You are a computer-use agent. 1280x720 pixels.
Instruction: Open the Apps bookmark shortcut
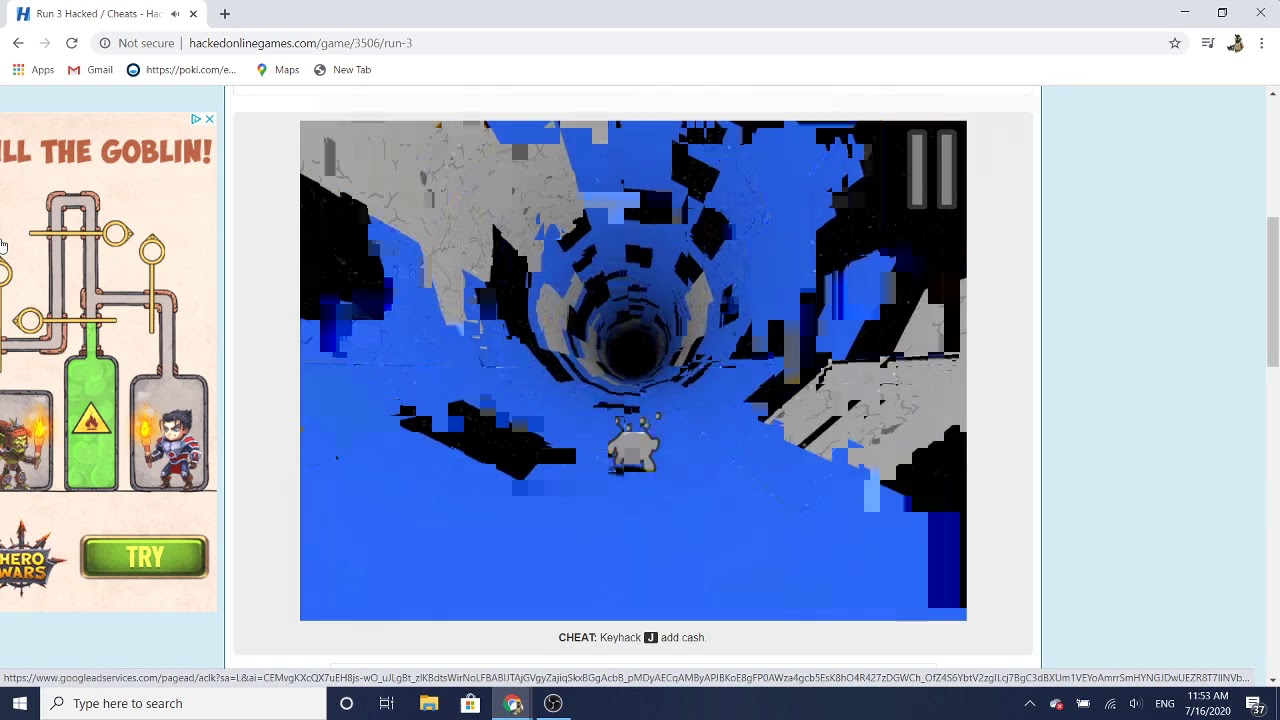point(33,70)
